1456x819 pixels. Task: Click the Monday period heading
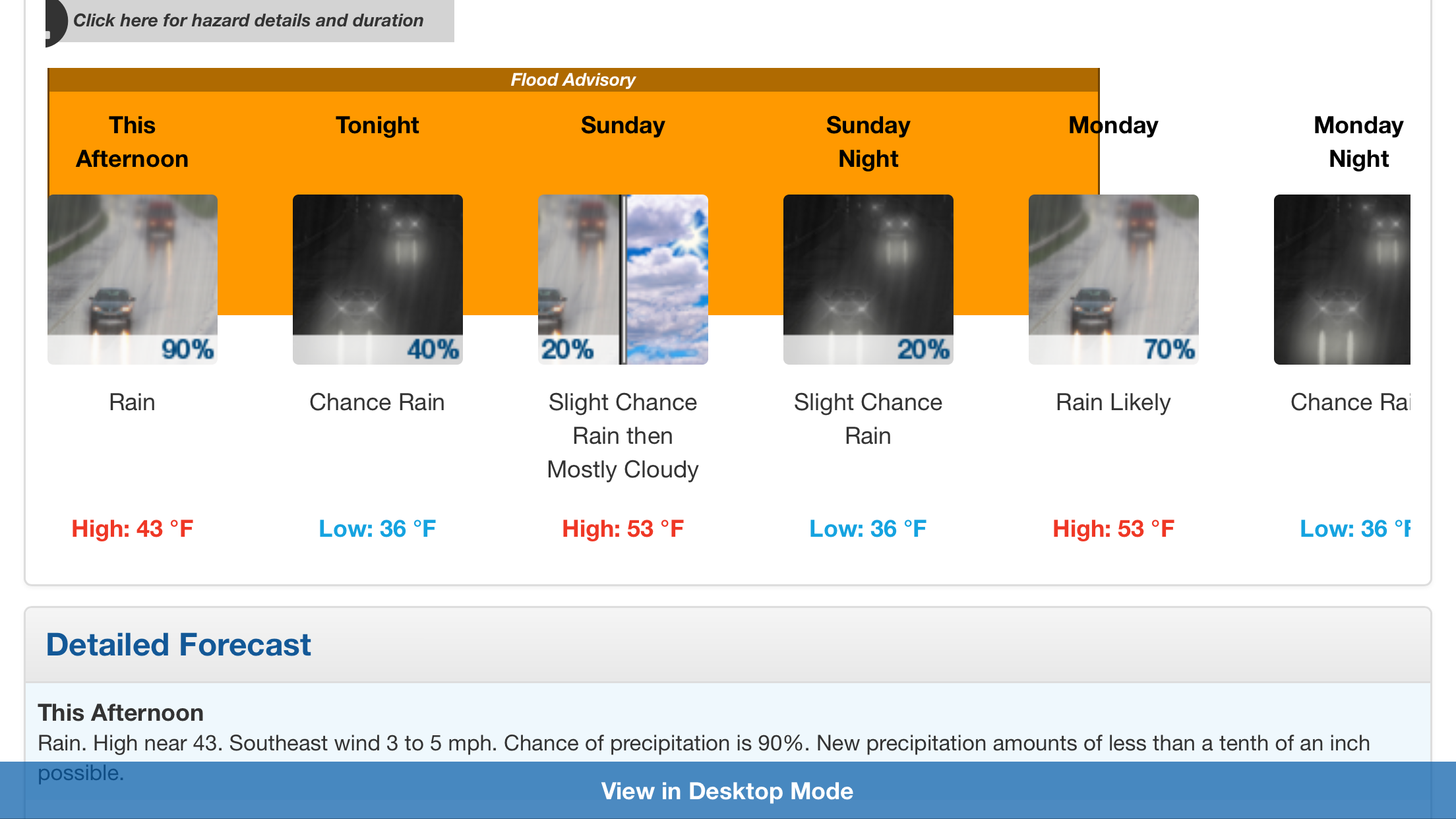(1113, 125)
